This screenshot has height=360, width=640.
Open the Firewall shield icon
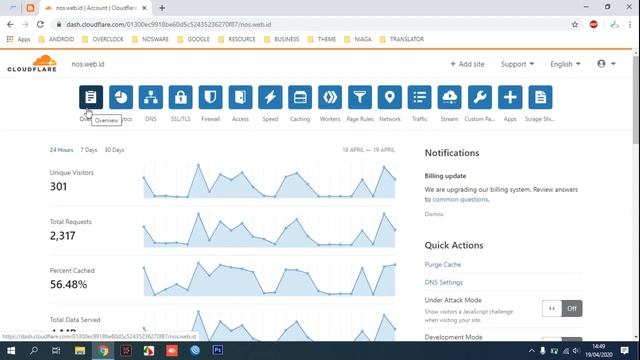click(211, 97)
